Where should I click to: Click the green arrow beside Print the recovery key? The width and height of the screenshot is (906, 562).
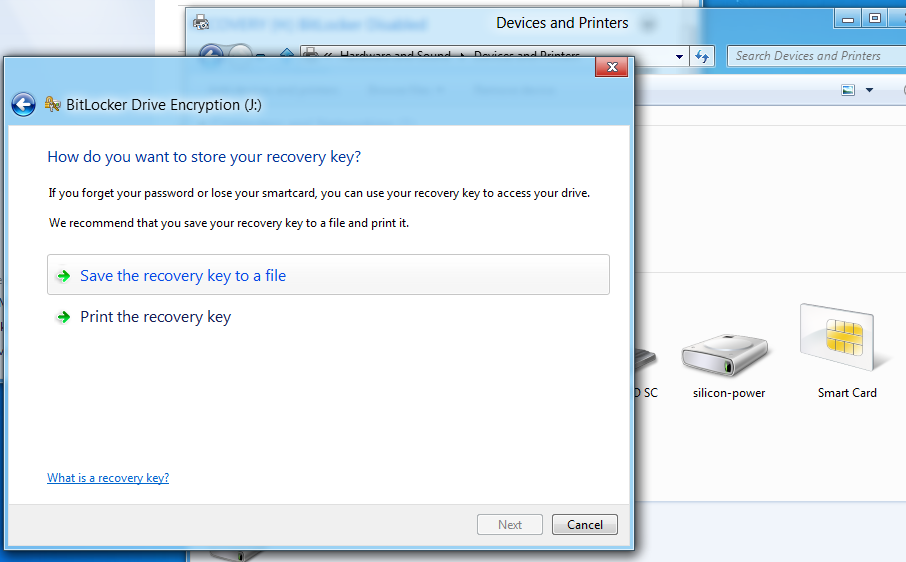pyautogui.click(x=64, y=317)
